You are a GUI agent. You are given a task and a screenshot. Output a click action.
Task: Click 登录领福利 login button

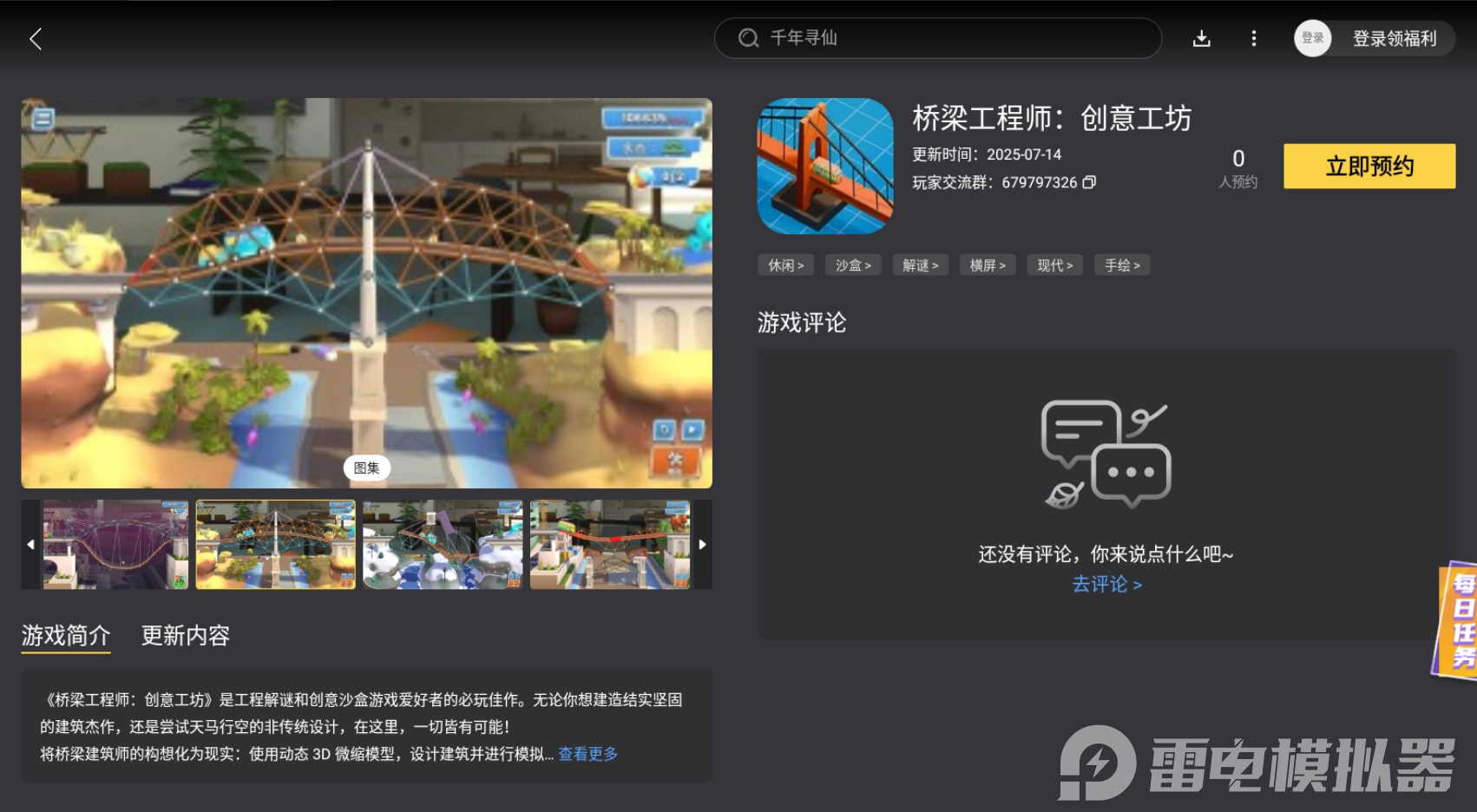(1395, 38)
